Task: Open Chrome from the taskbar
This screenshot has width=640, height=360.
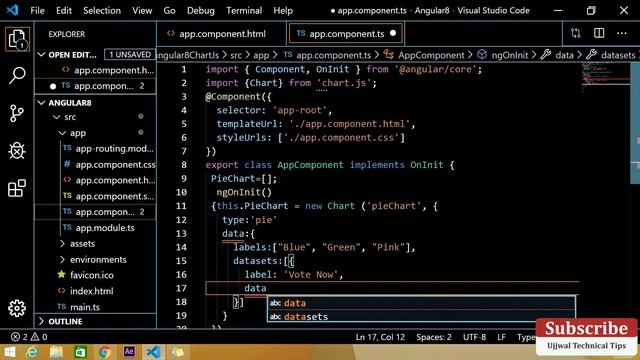Action: [104, 352]
